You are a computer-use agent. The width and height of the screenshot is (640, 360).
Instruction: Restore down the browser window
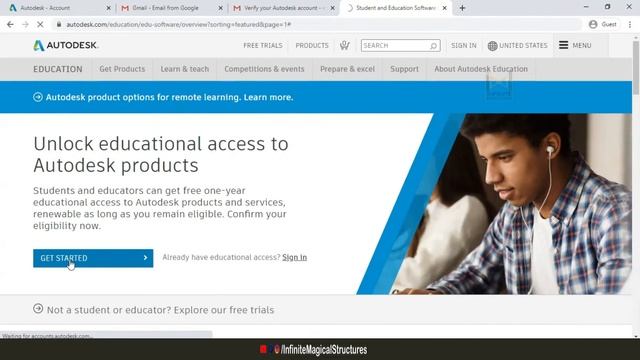(607, 7)
